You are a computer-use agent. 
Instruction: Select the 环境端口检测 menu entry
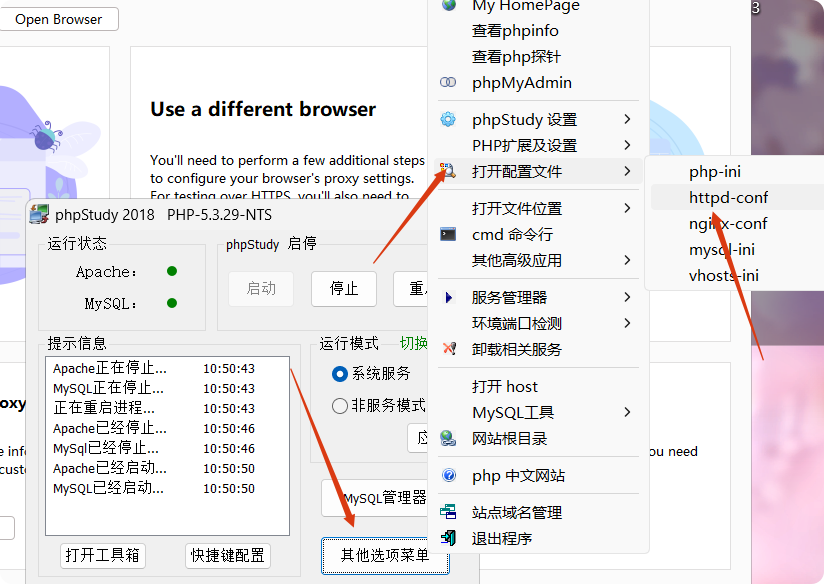[517, 323]
